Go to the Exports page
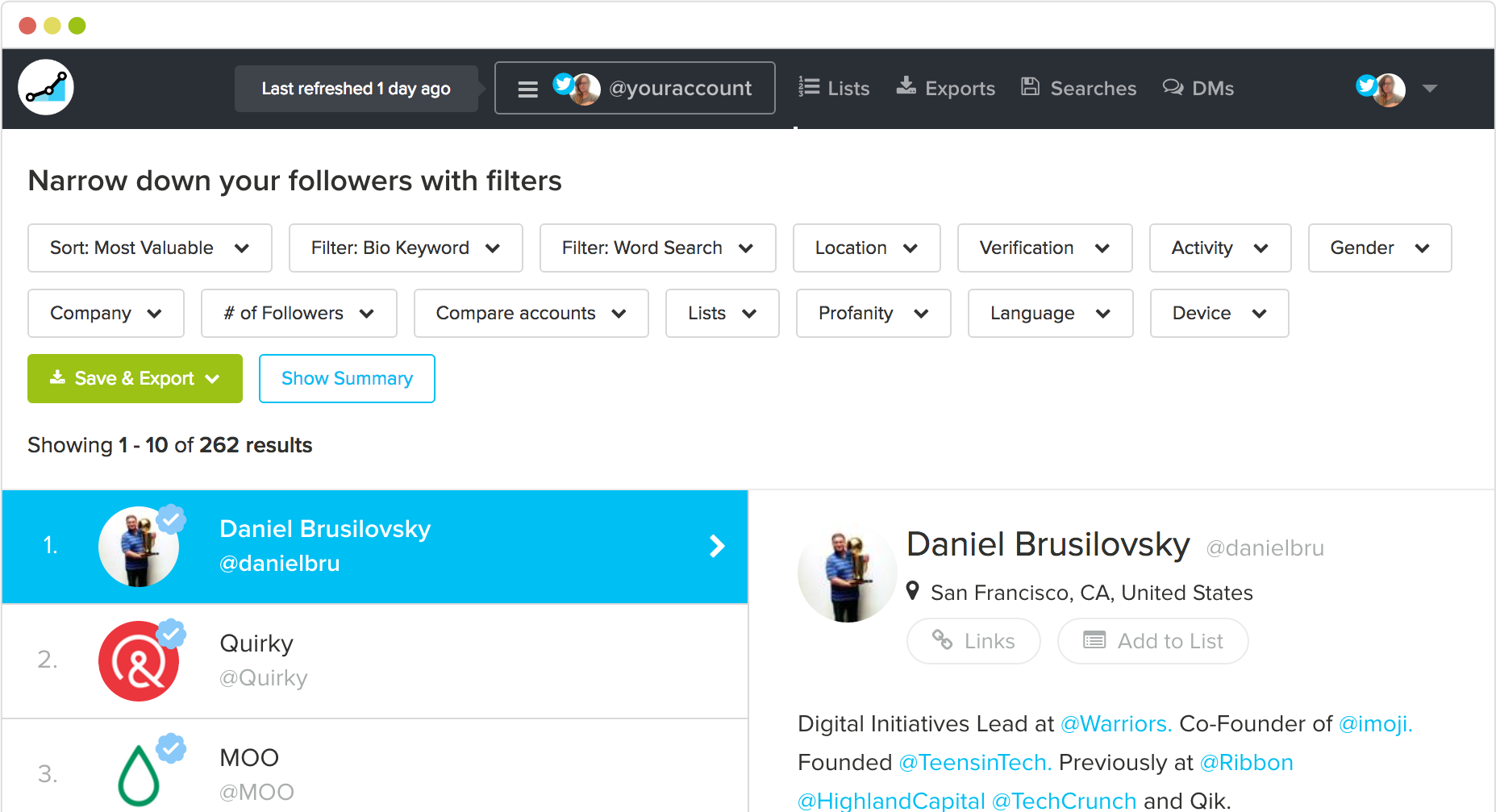Image resolution: width=1496 pixels, height=812 pixels. point(946,88)
